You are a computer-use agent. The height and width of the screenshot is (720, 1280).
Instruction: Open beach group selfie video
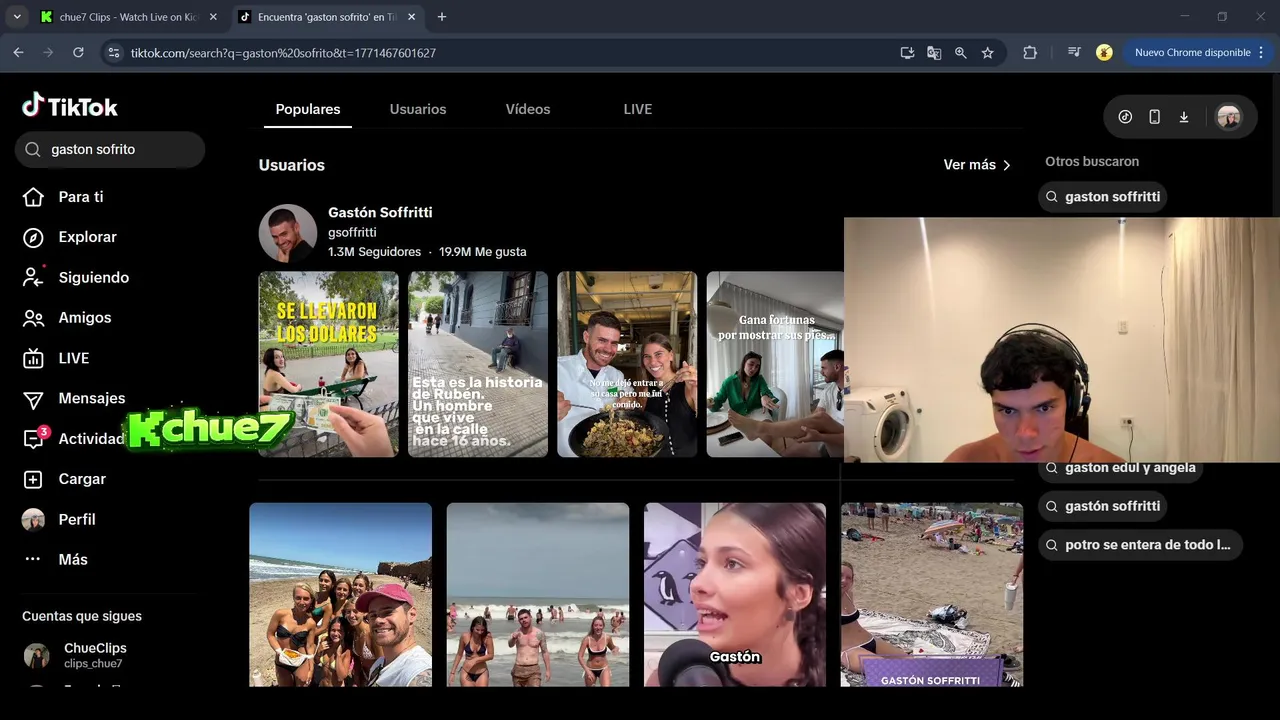(340, 594)
